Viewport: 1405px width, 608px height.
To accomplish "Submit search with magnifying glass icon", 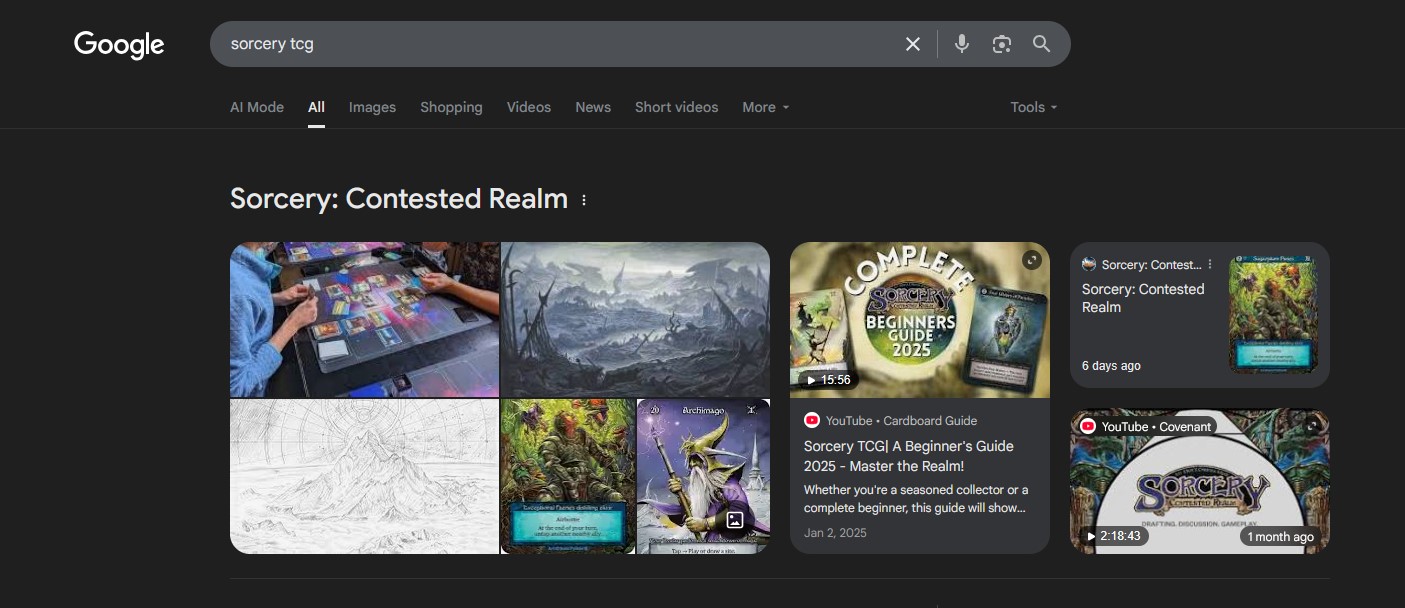I will point(1042,44).
